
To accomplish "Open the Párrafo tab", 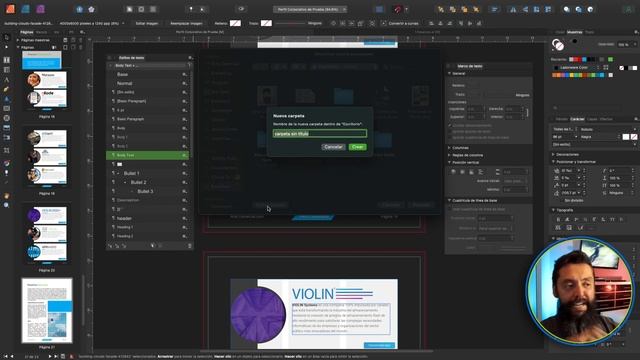I will click(562, 119).
